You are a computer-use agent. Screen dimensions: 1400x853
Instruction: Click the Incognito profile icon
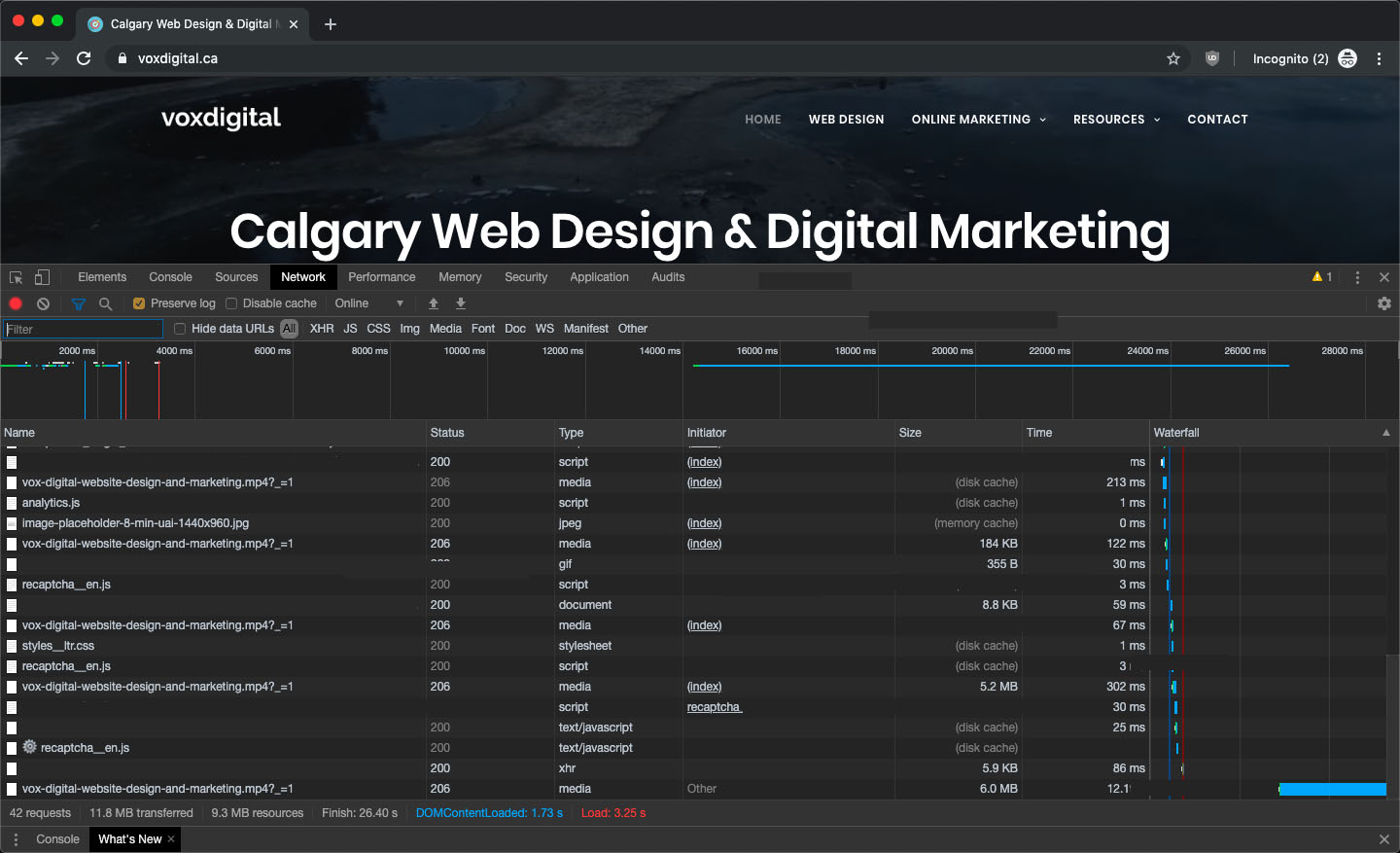pos(1347,58)
